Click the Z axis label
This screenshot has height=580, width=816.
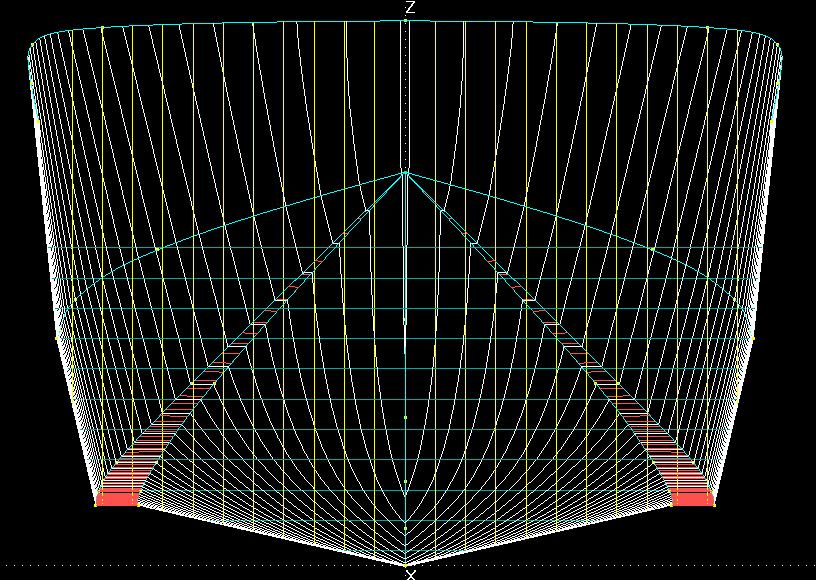click(x=411, y=8)
